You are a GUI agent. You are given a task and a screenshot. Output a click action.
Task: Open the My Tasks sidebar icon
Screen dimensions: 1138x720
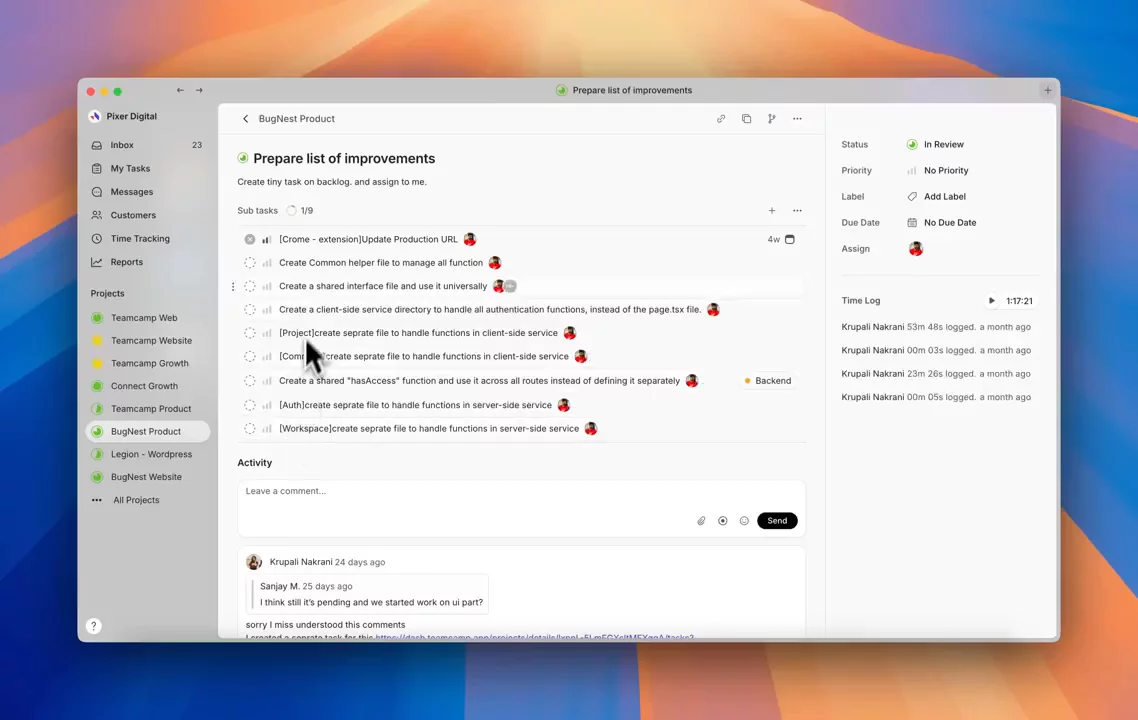coord(97,168)
